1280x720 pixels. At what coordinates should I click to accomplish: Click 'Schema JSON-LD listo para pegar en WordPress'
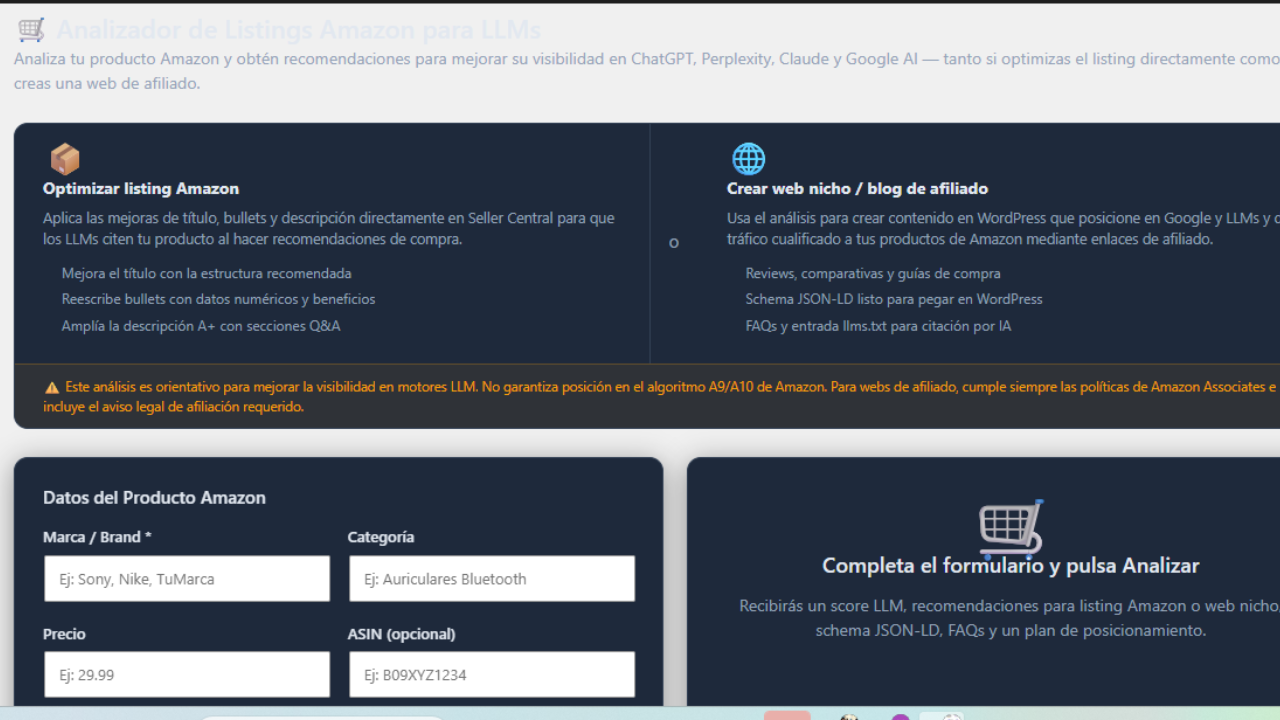point(894,299)
